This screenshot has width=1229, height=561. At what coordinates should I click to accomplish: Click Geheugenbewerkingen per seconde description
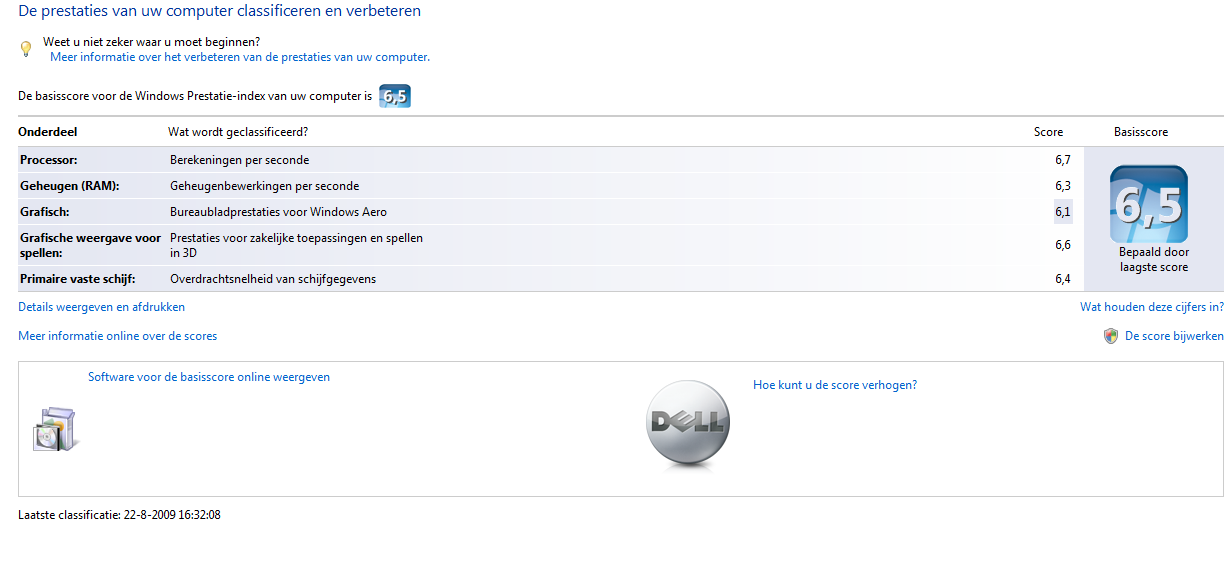pyautogui.click(x=264, y=186)
